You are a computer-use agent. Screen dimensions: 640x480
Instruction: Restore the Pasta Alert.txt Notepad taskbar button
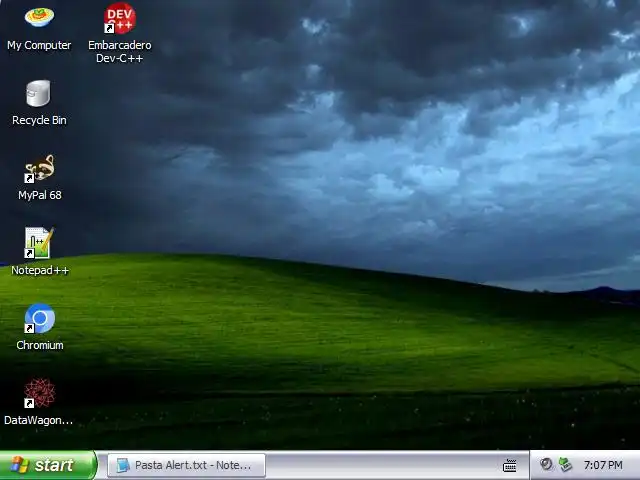coord(187,465)
